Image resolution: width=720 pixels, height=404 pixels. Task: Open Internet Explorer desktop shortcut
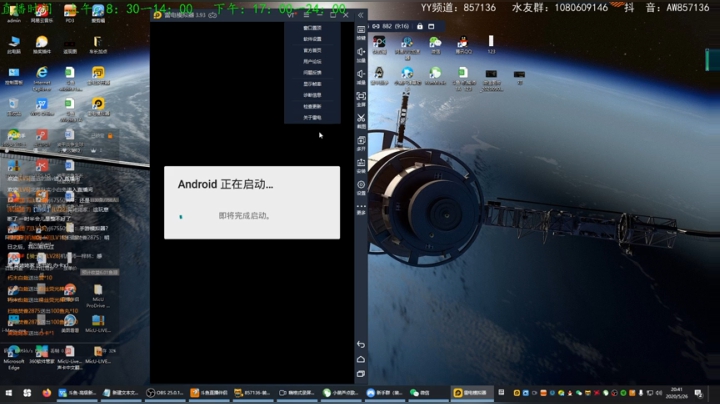pyautogui.click(x=42, y=78)
